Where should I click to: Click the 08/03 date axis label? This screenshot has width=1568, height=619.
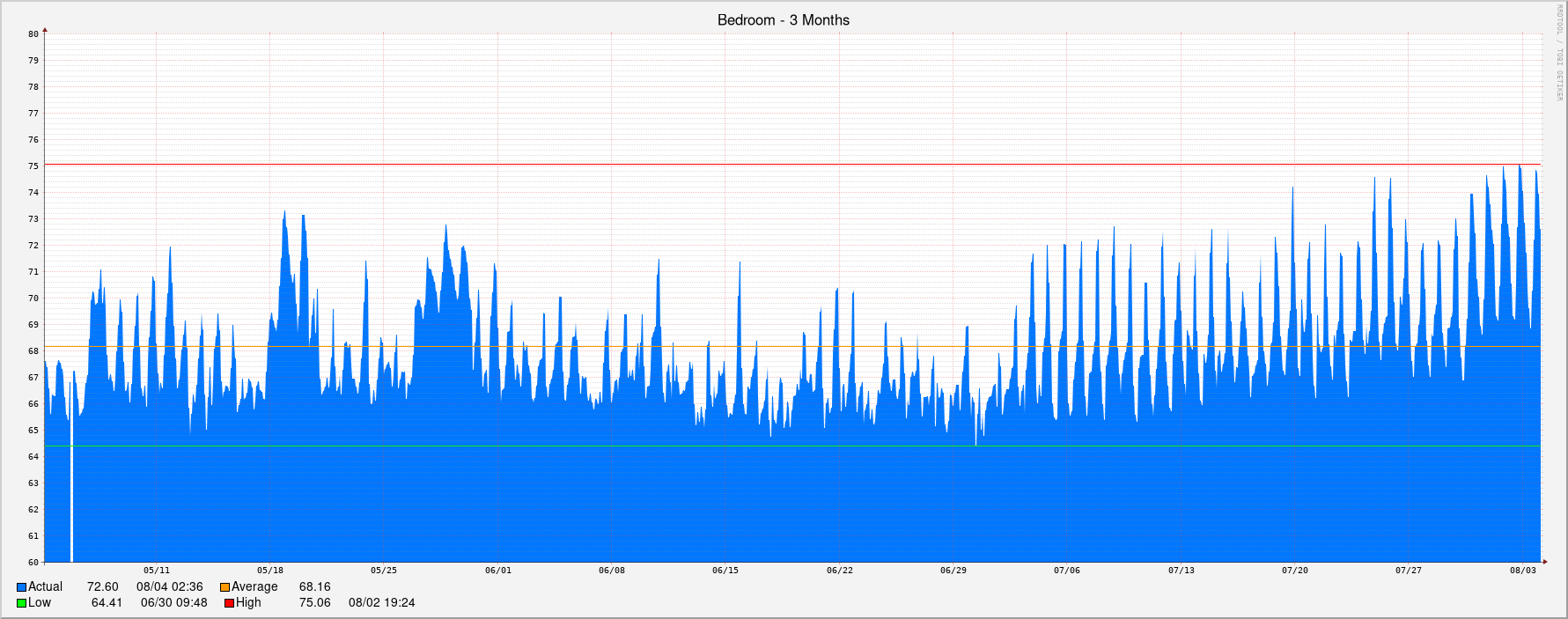click(1523, 571)
